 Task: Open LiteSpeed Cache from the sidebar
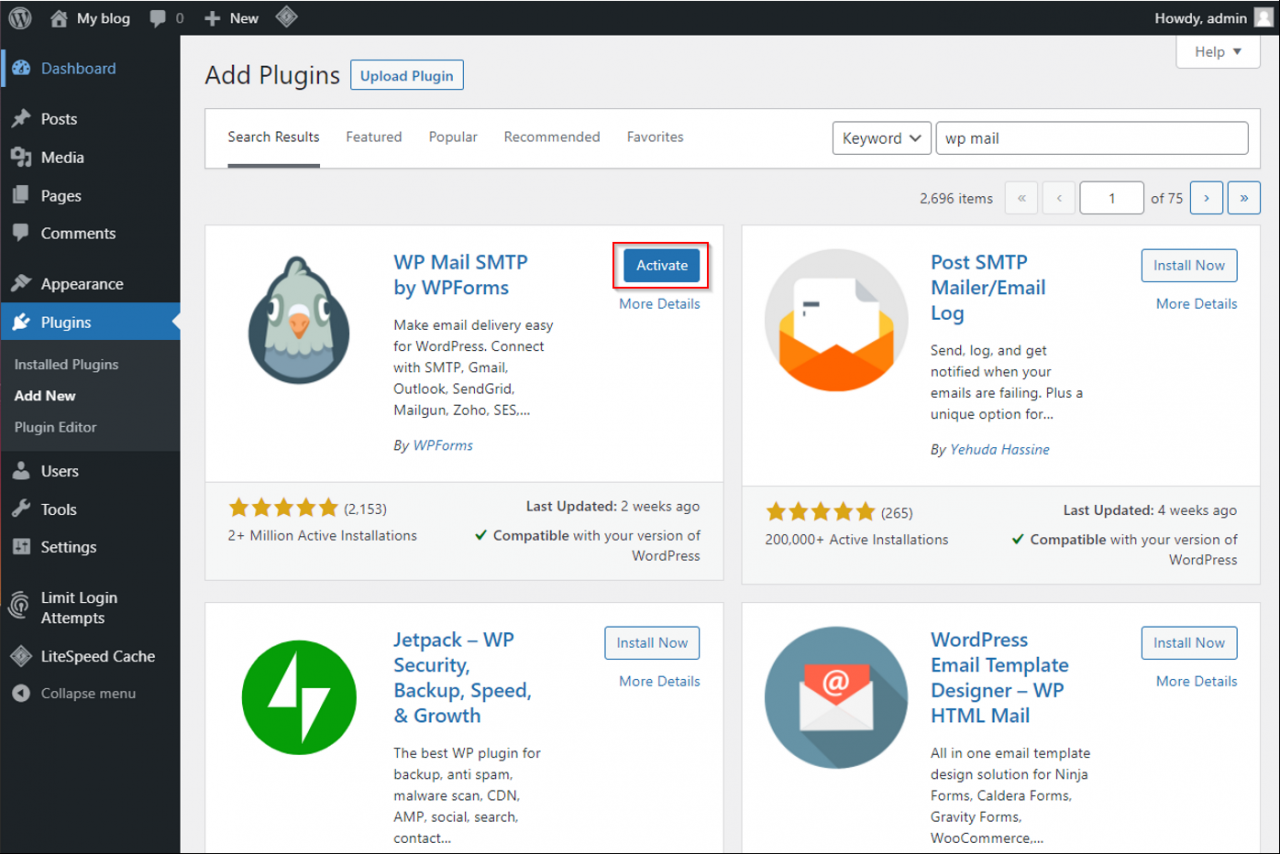[x=97, y=656]
